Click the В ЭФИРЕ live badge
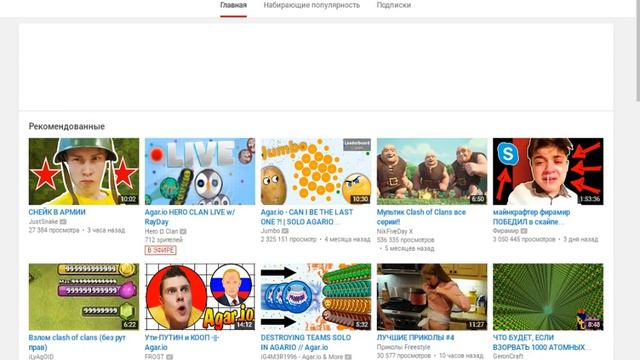Image resolution: width=640 pixels, height=360 pixels. (160, 250)
